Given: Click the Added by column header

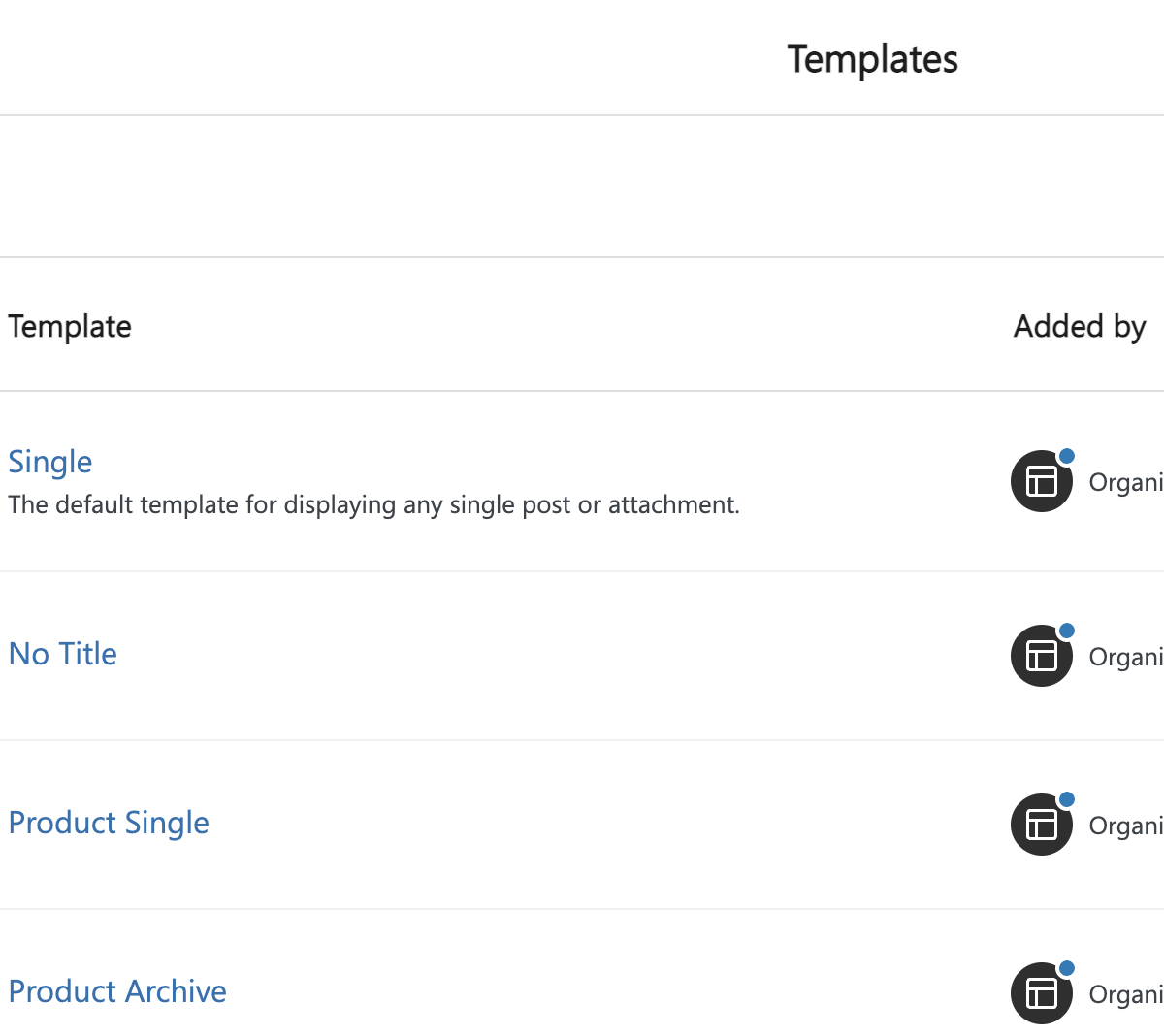Looking at the screenshot, I should point(1080,327).
